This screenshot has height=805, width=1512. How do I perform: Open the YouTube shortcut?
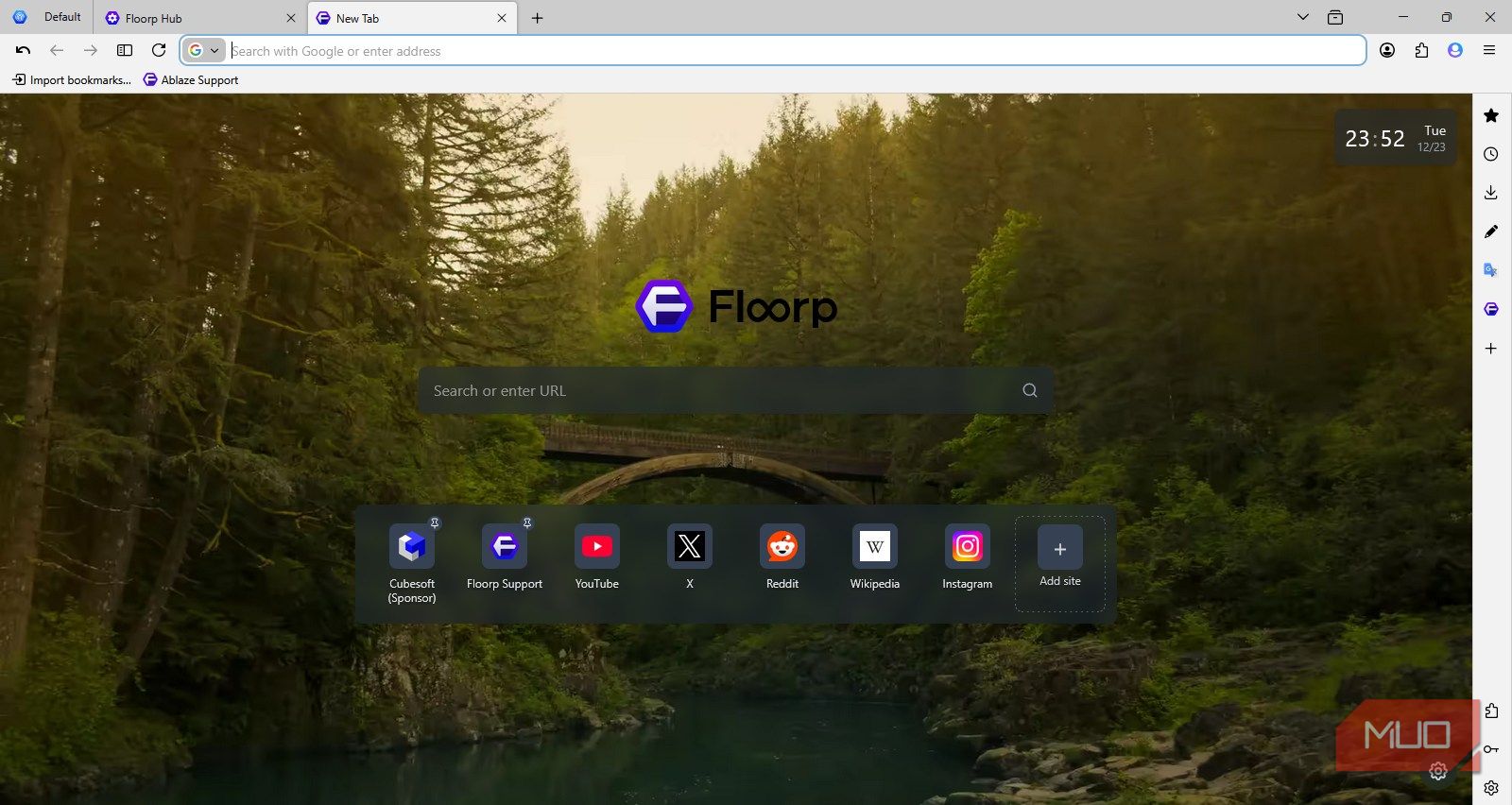[x=597, y=557]
